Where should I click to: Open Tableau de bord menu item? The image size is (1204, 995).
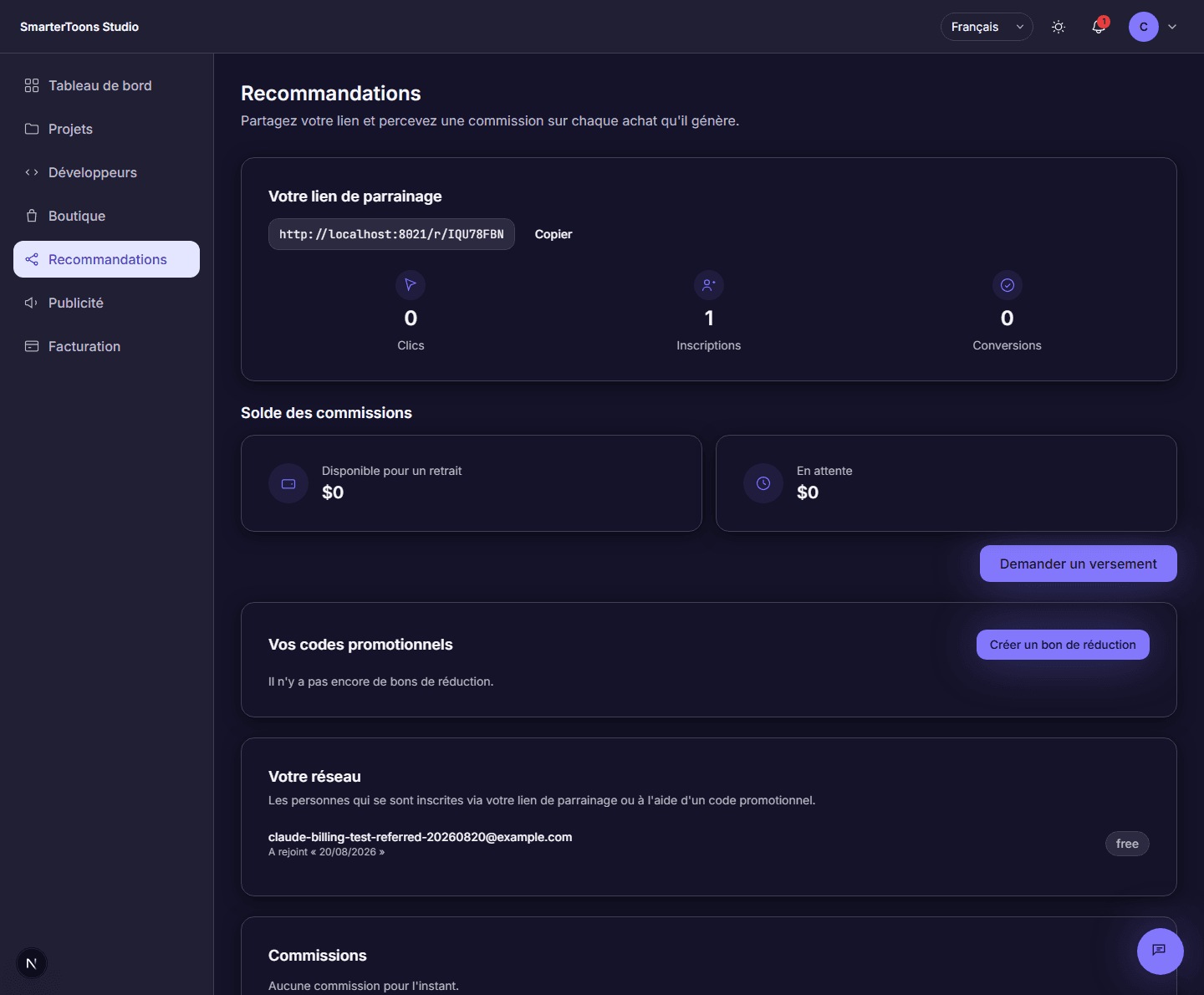(106, 85)
